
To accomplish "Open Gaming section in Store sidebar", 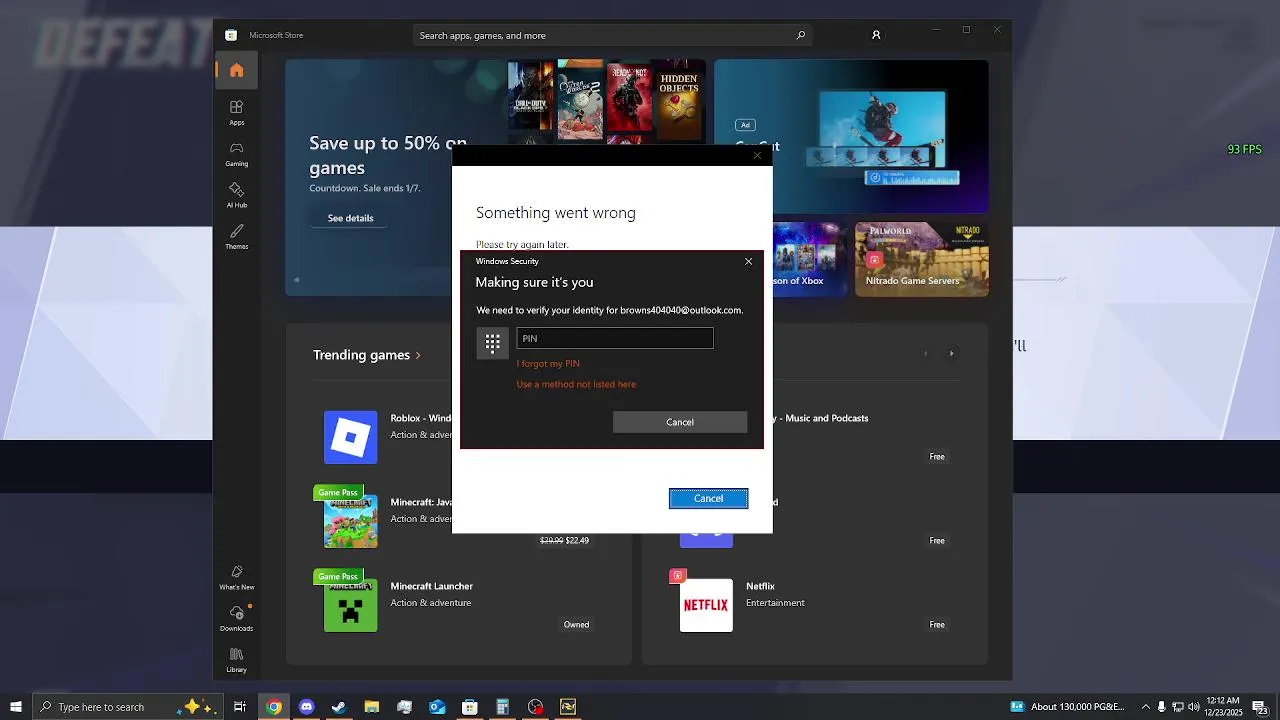I will coord(236,153).
